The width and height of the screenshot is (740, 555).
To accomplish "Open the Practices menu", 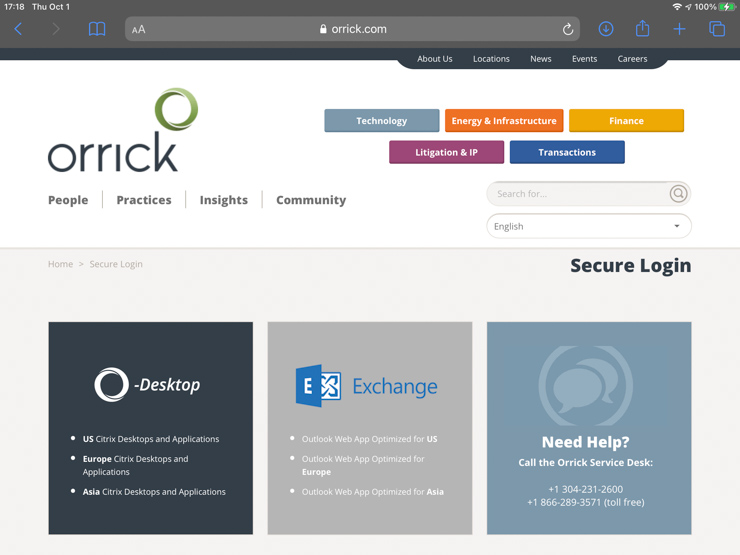I will click(x=144, y=200).
